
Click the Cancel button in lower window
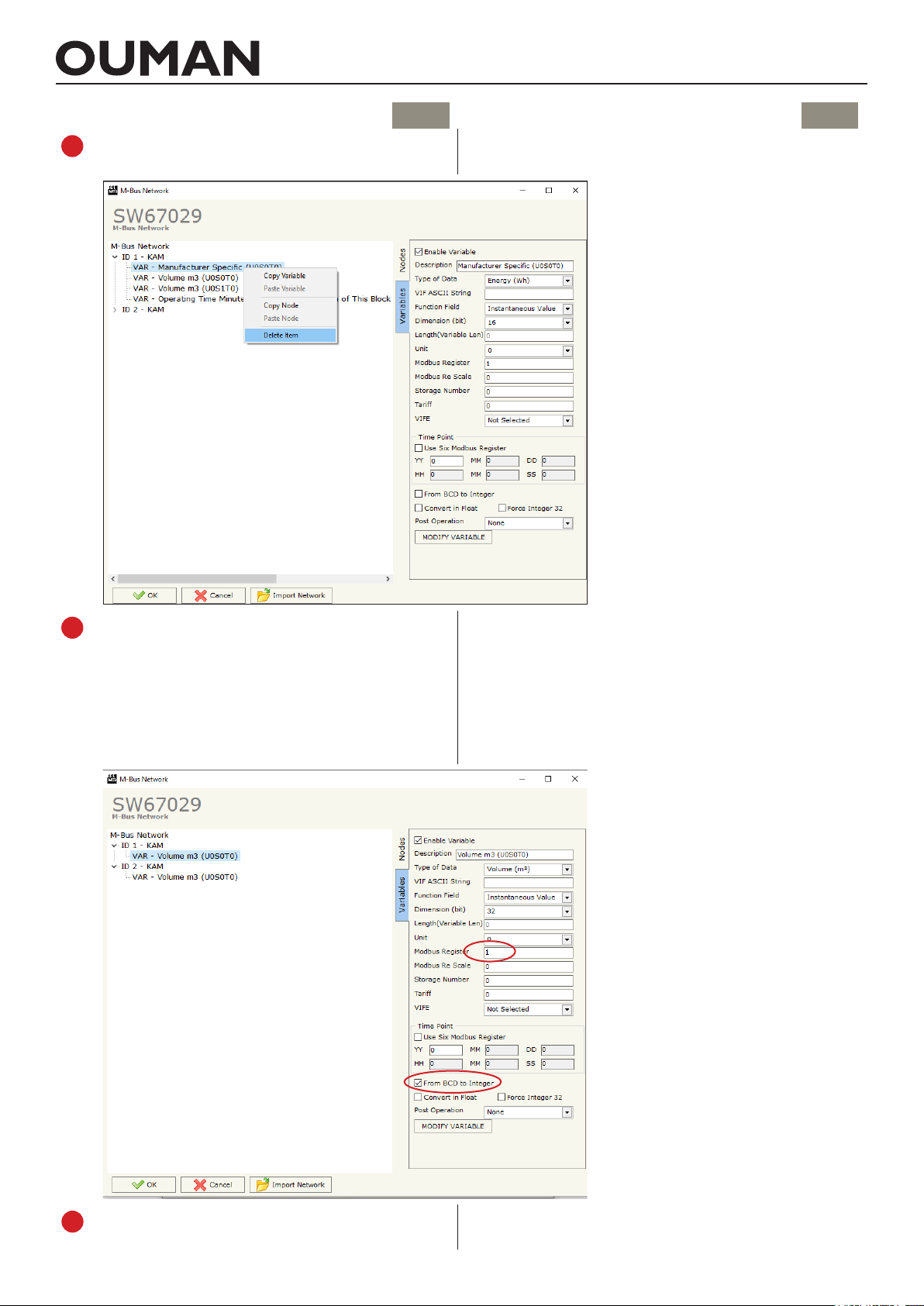212,1184
